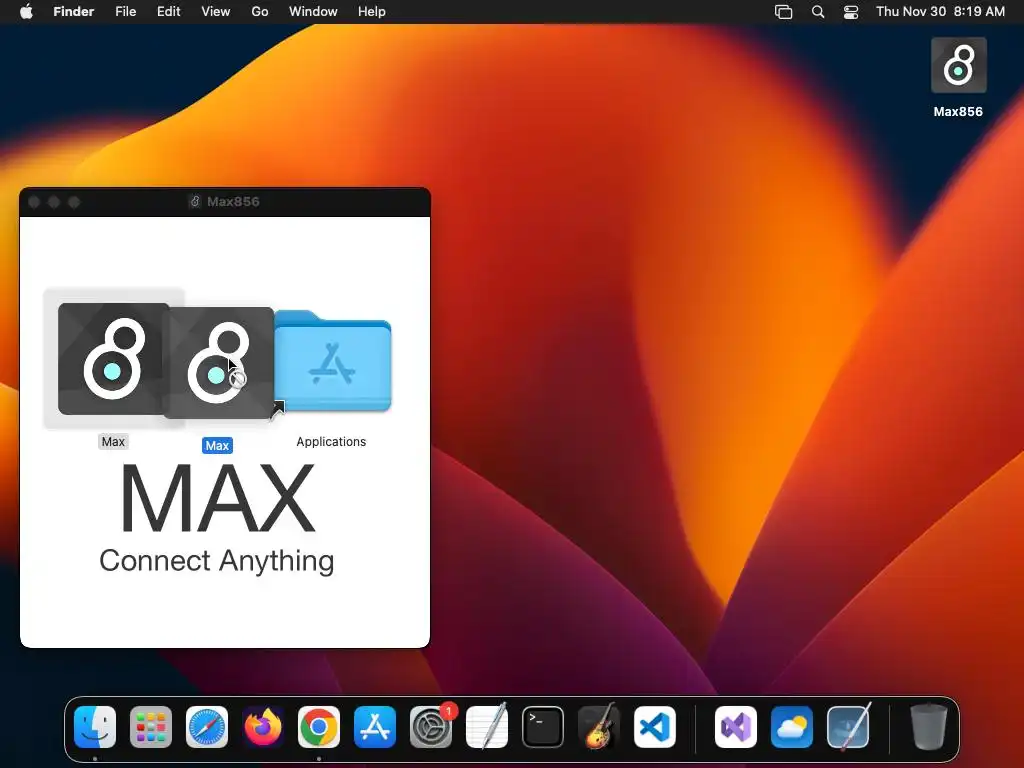Click the highlighted blue Max label
Viewport: 1024px width, 768px height.
click(217, 445)
